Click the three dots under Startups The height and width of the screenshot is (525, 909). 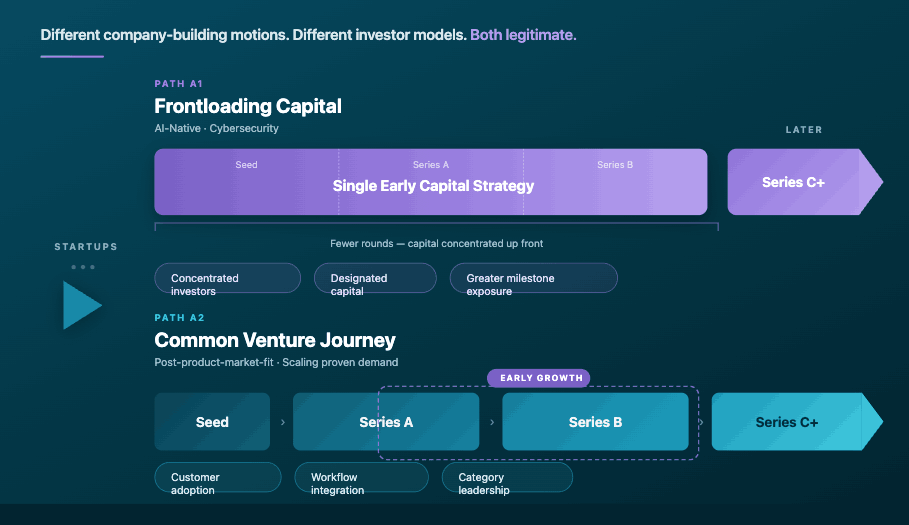[x=83, y=267]
